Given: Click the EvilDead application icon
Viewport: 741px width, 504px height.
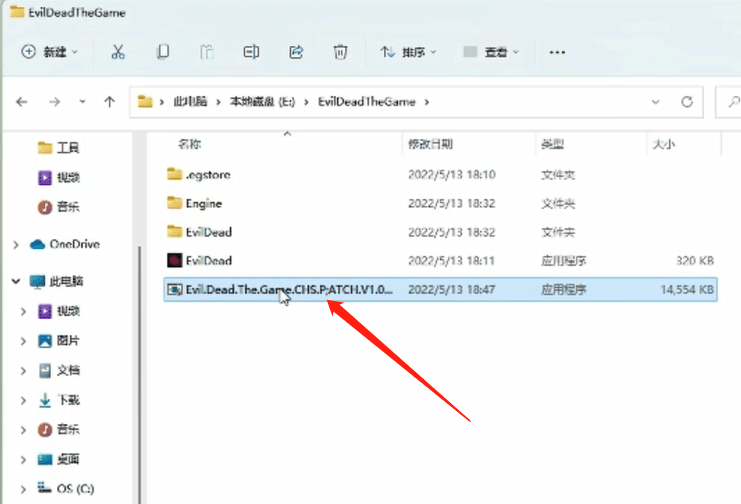Looking at the screenshot, I should coord(174,261).
